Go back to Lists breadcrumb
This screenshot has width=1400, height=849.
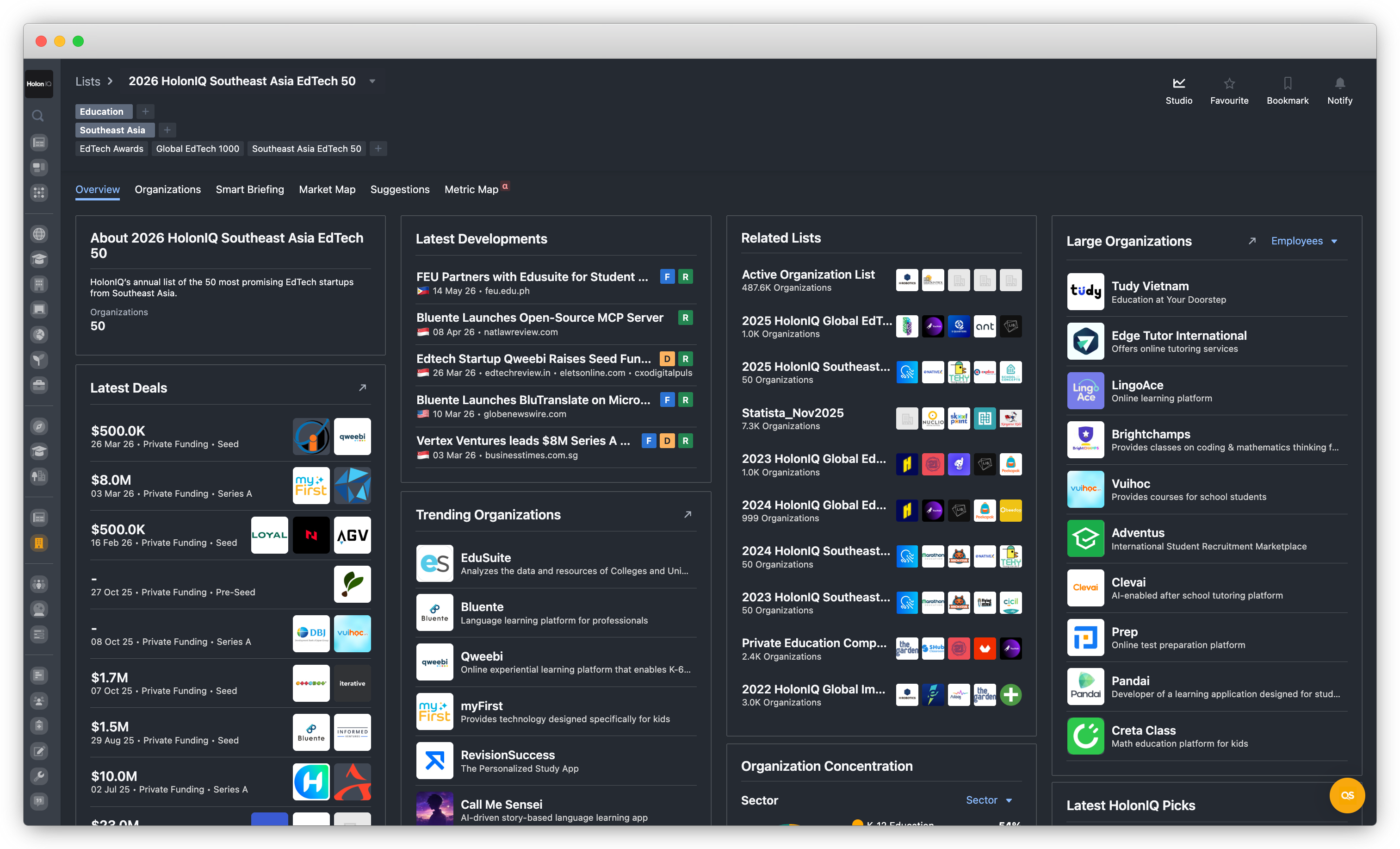pos(88,81)
